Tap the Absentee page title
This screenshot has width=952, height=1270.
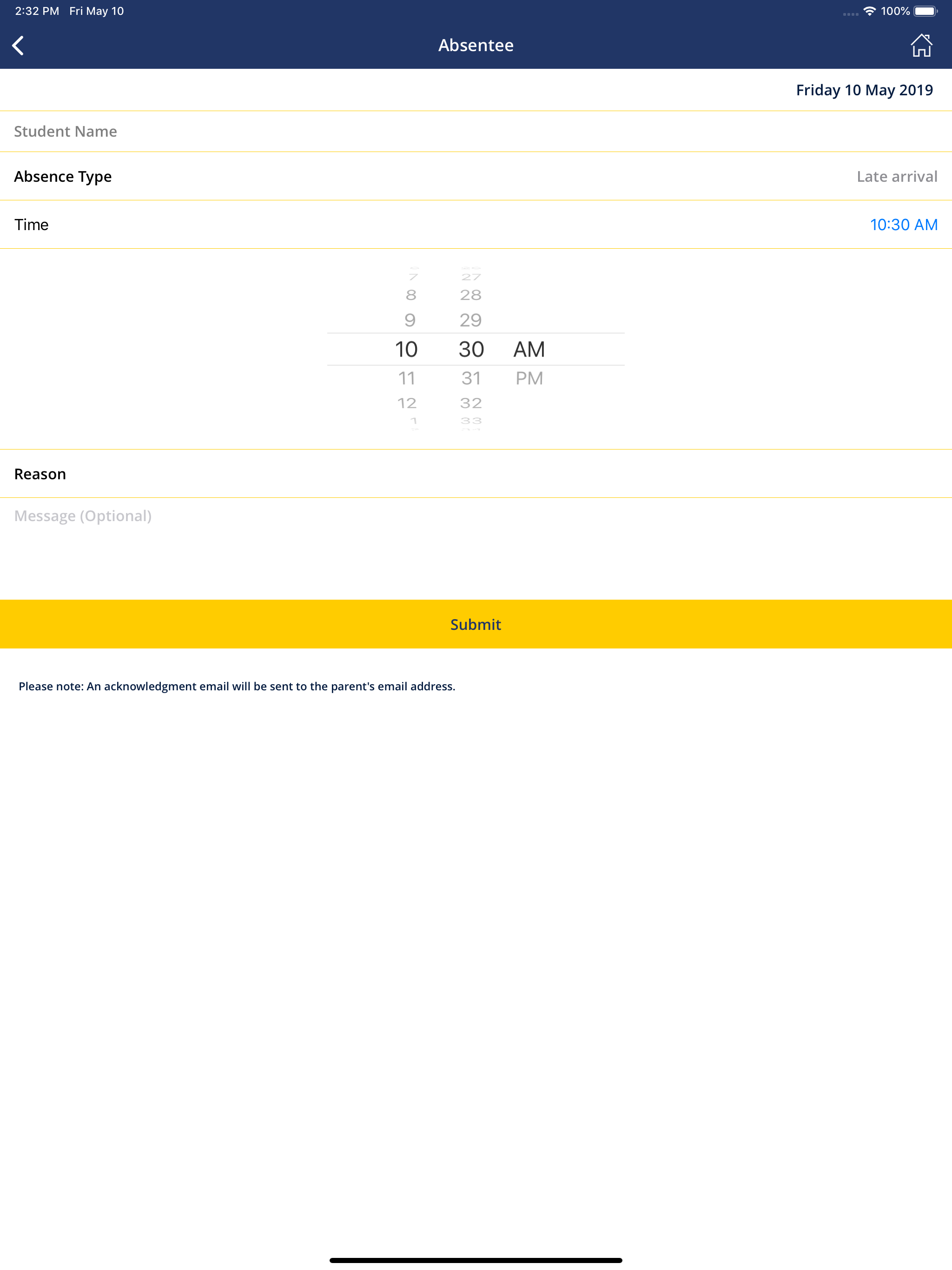pos(476,46)
